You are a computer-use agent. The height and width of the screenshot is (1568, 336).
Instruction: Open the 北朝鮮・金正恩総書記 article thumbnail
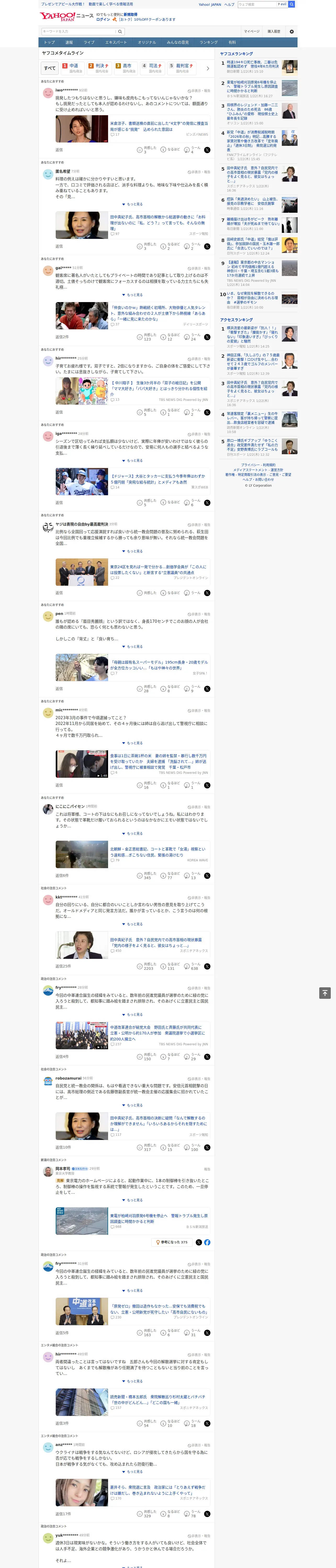(x=82, y=855)
